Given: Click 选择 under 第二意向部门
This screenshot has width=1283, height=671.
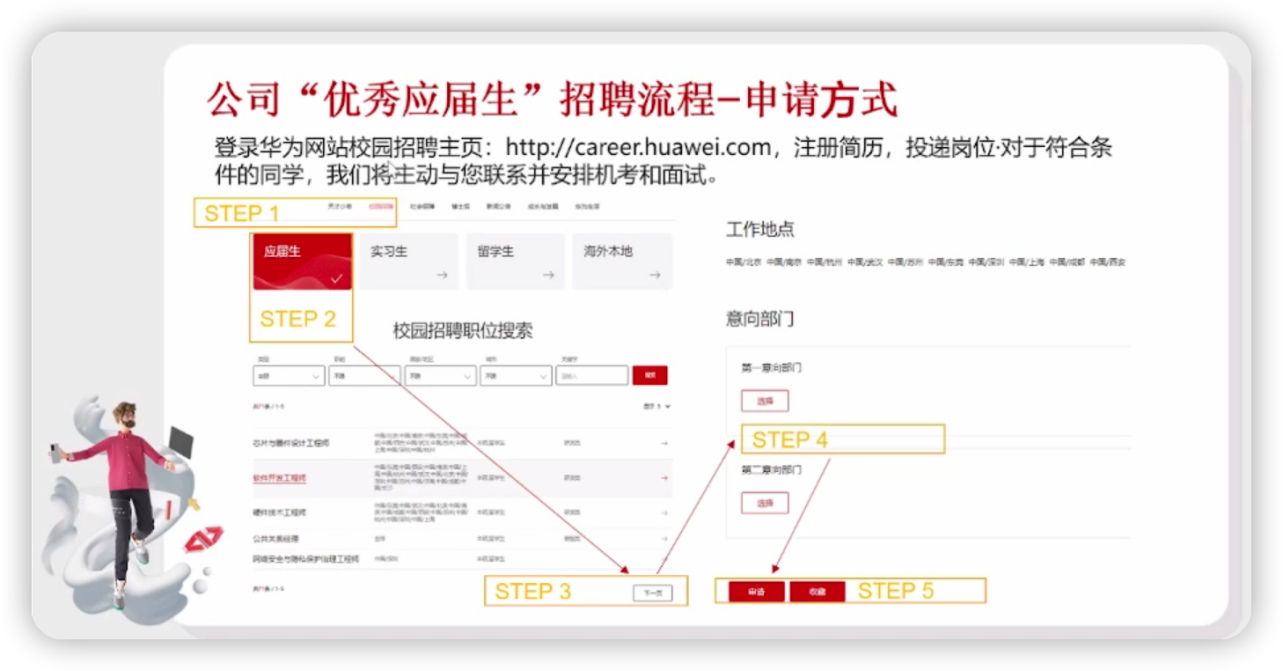Looking at the screenshot, I should point(765,503).
